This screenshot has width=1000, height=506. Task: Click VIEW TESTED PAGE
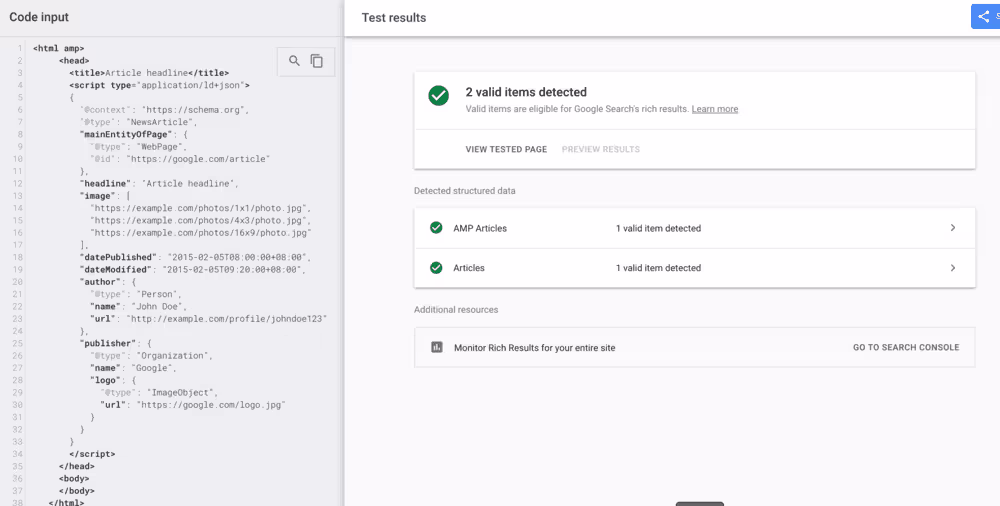tap(506, 149)
